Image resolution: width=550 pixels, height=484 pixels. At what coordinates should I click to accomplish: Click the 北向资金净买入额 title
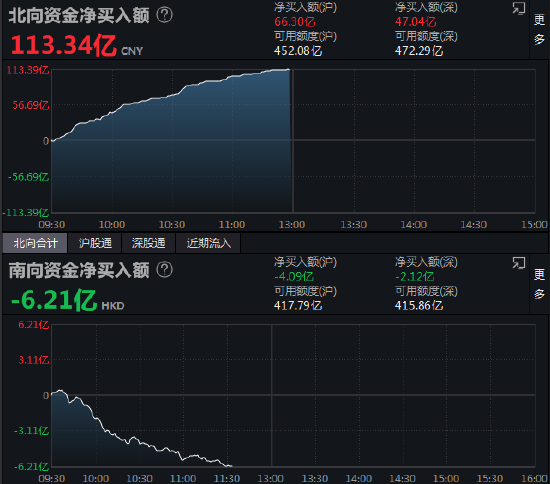tap(79, 15)
